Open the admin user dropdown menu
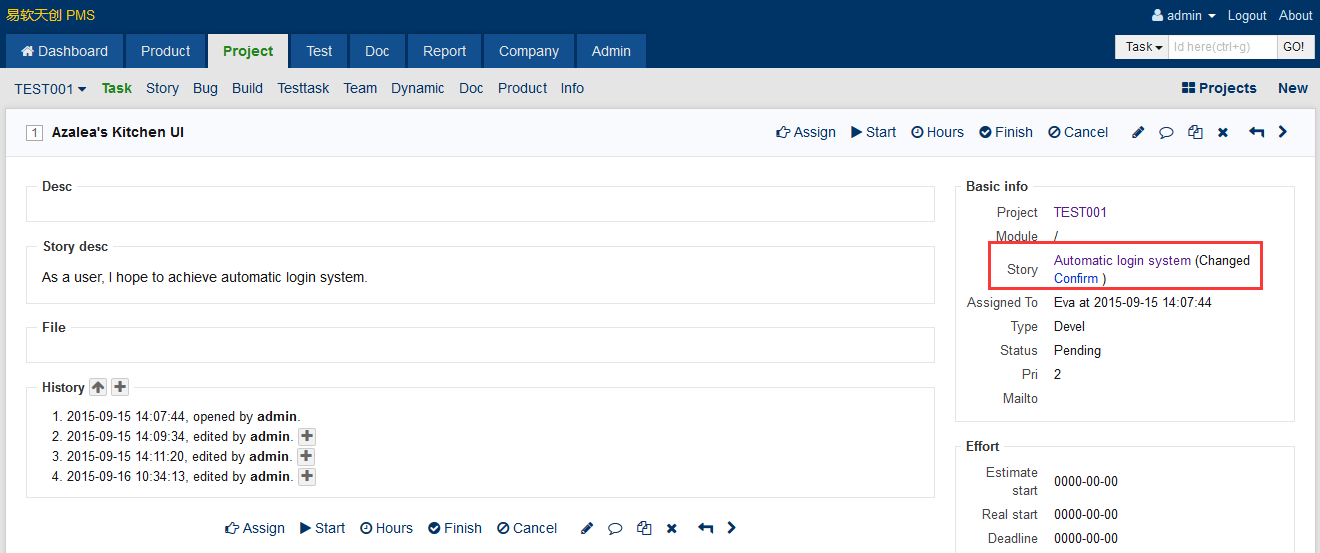 (1184, 16)
